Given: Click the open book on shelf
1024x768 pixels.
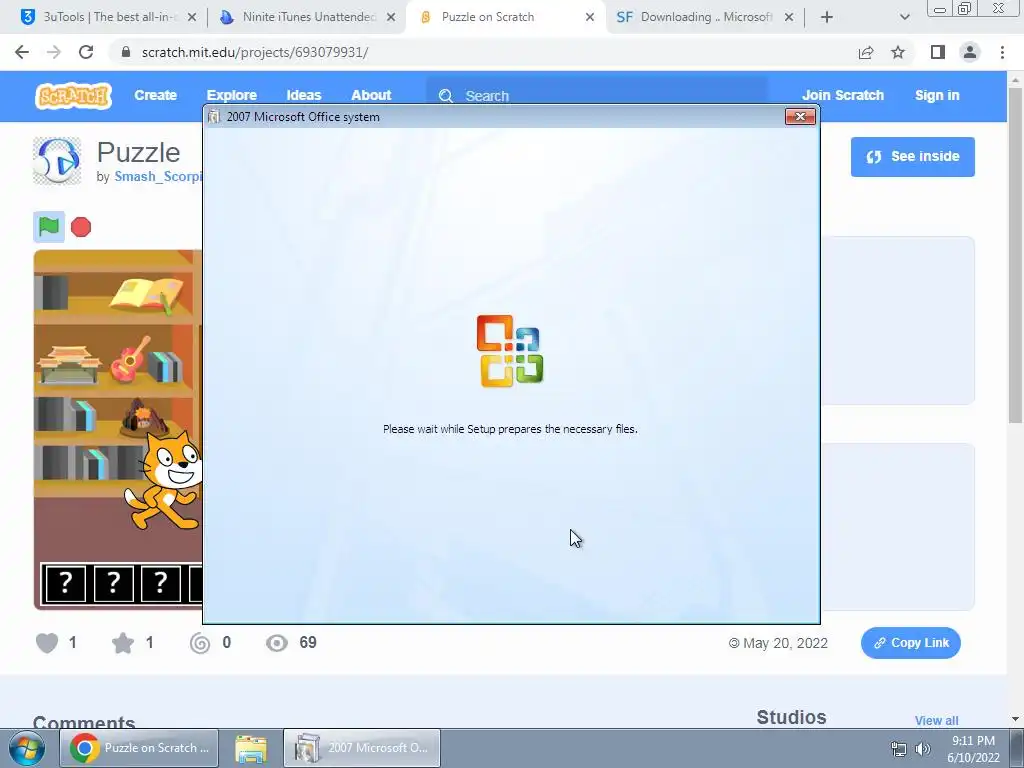Looking at the screenshot, I should coord(147,294).
